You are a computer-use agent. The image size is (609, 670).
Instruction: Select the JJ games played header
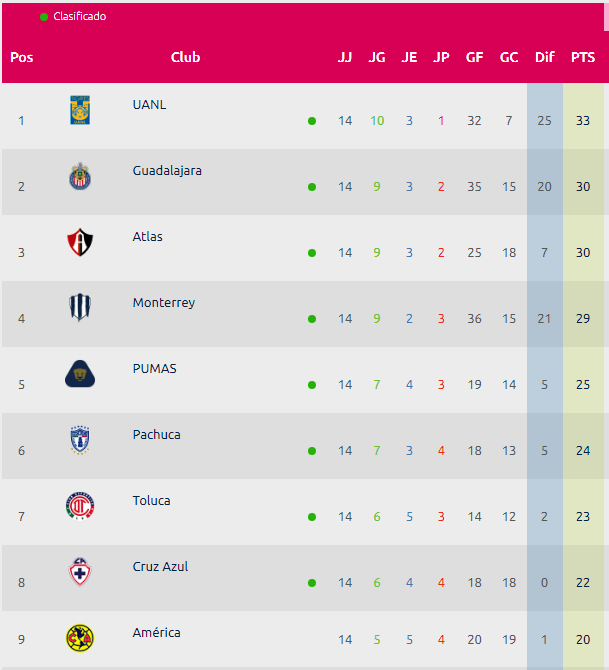(345, 57)
